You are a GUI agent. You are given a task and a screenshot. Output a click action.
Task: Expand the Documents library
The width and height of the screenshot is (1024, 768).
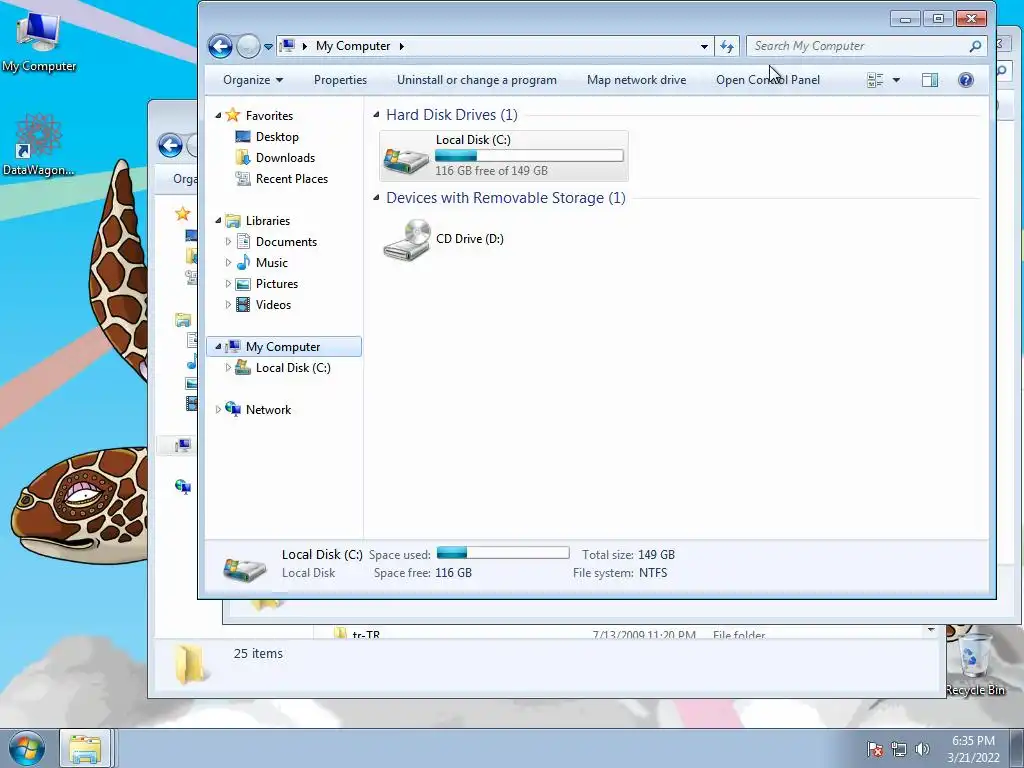[x=228, y=242]
